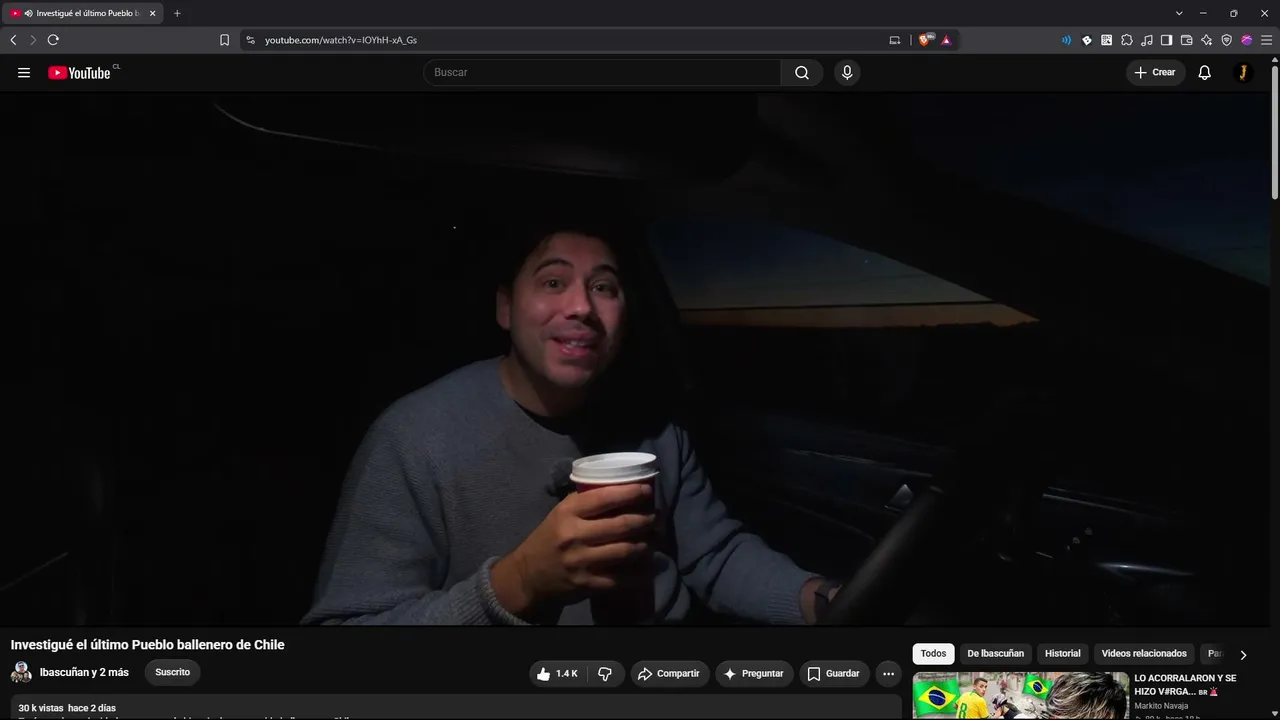This screenshot has width=1280, height=720.
Task: Click the YouTube search input field
Action: [x=602, y=73]
